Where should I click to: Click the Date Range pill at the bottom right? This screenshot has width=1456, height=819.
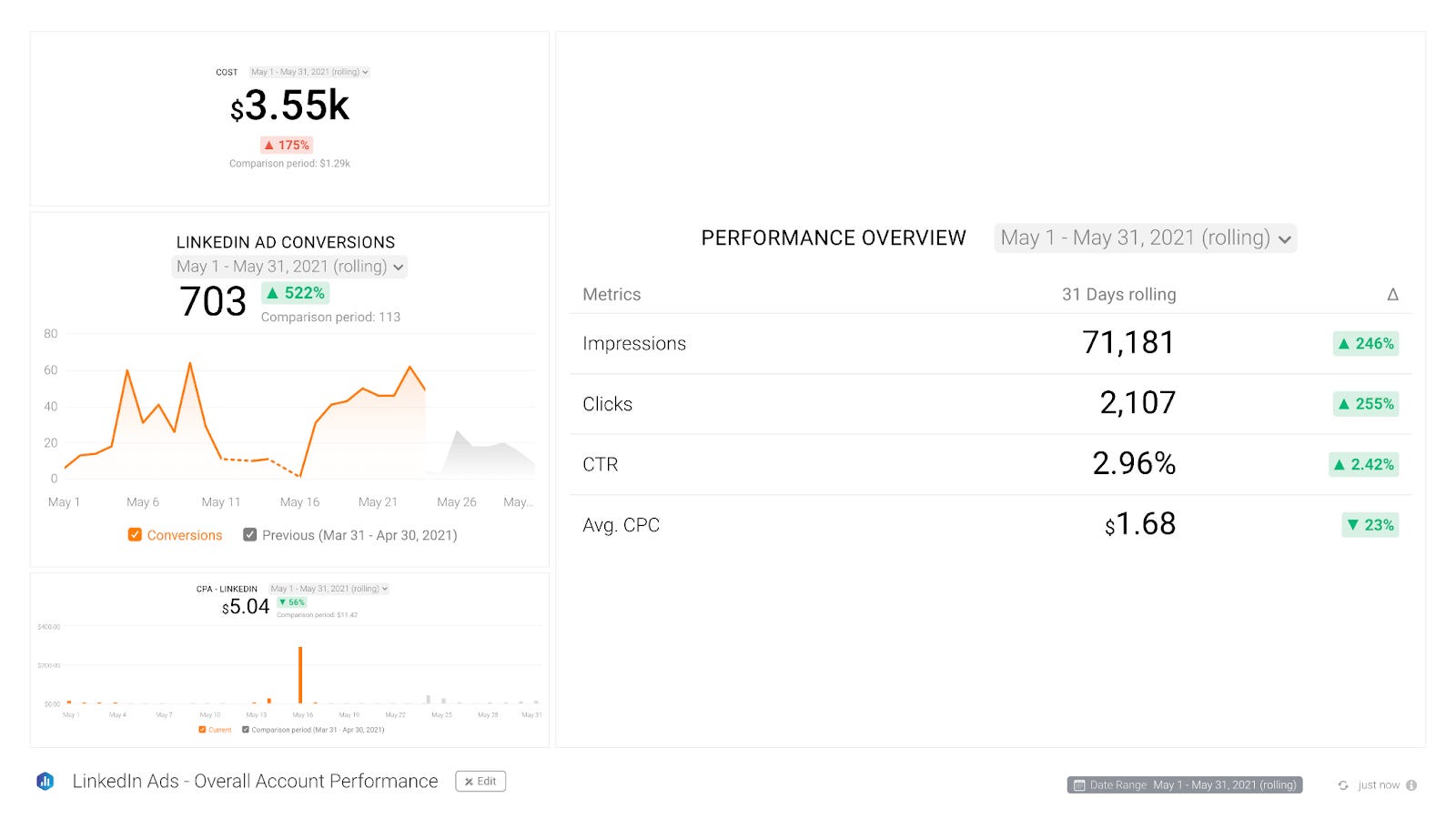click(1183, 784)
